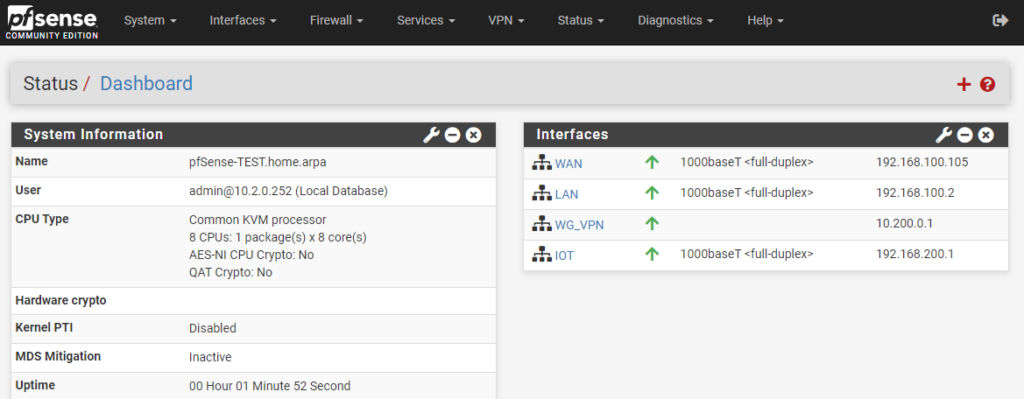Screen dimensions: 1024x399
Task: Open the IOT interface link
Action: tap(564, 255)
